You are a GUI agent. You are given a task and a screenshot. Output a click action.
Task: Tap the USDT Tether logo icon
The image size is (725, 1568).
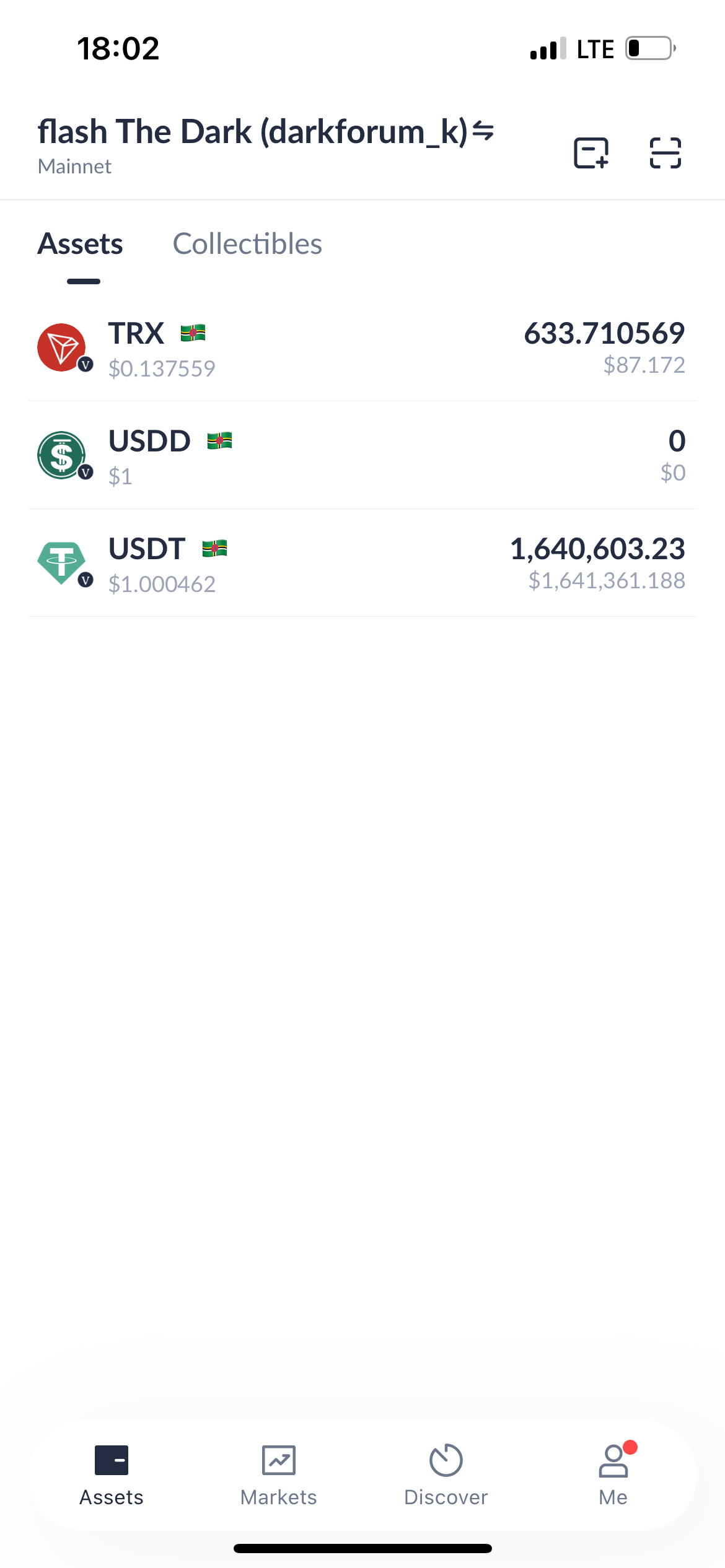(62, 563)
